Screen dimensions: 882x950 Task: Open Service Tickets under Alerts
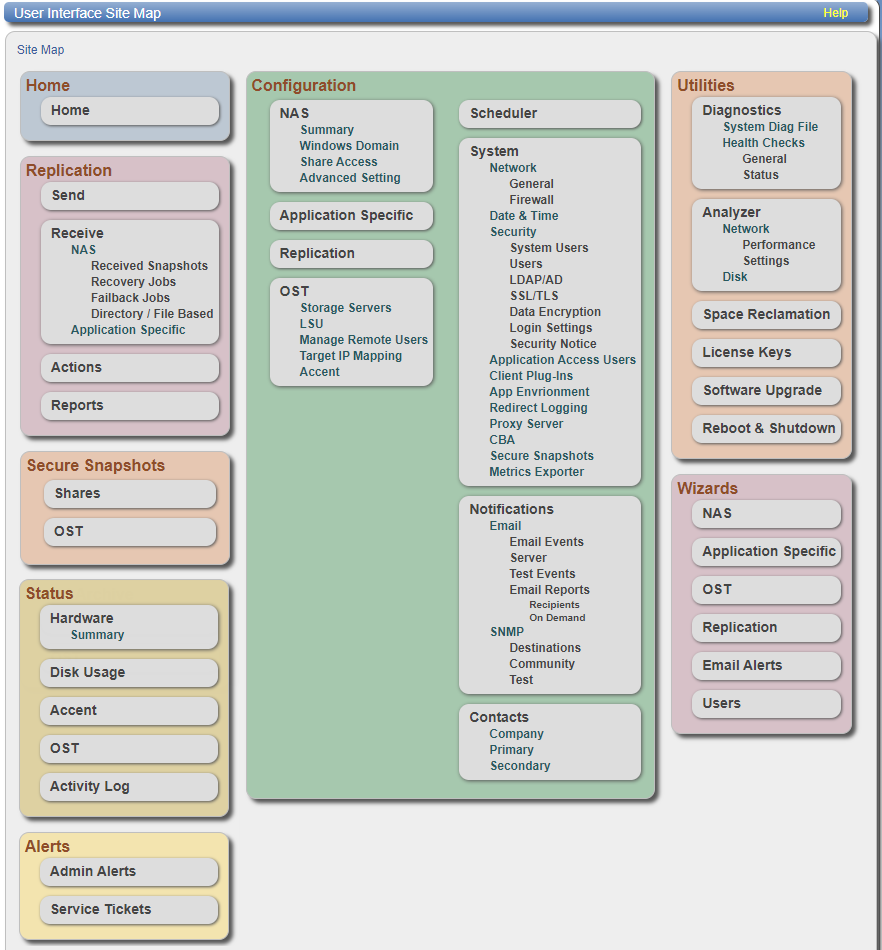128,910
